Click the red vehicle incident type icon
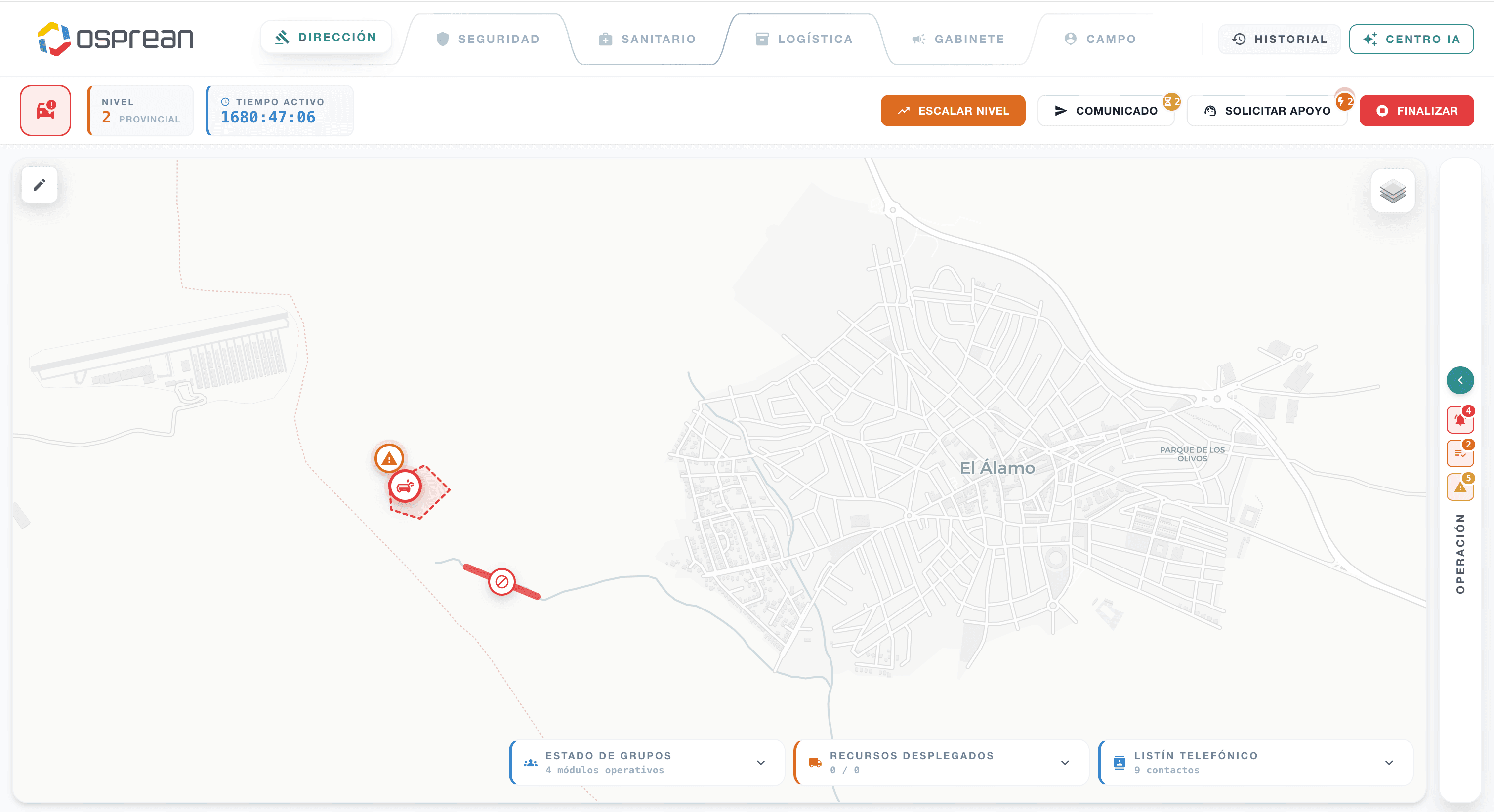 click(x=46, y=110)
